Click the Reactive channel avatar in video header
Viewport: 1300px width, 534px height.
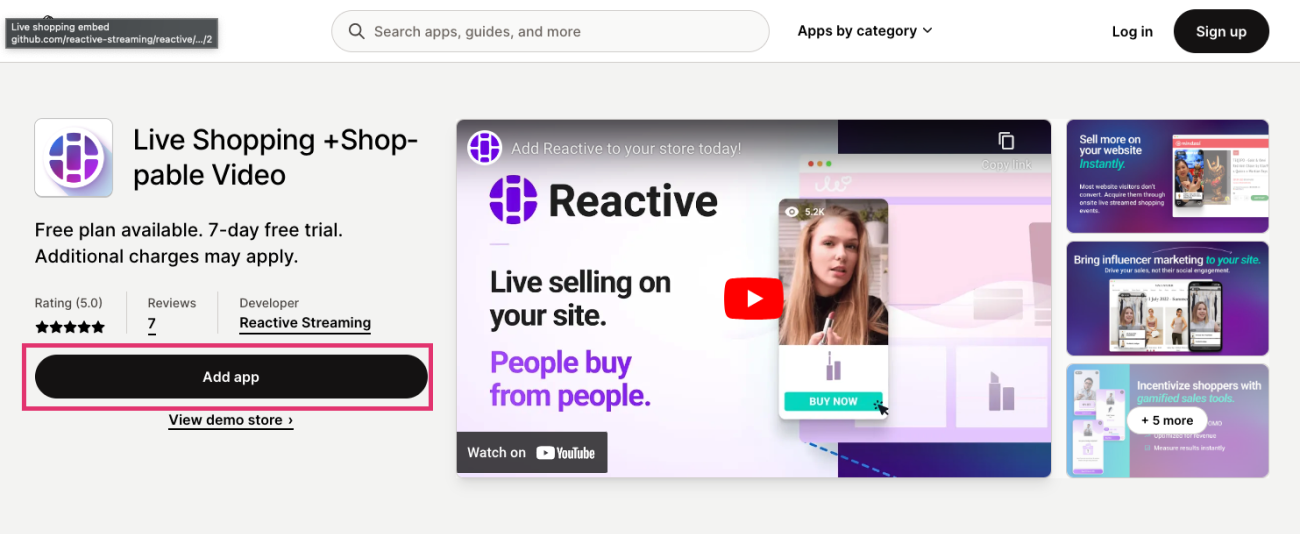(x=485, y=147)
